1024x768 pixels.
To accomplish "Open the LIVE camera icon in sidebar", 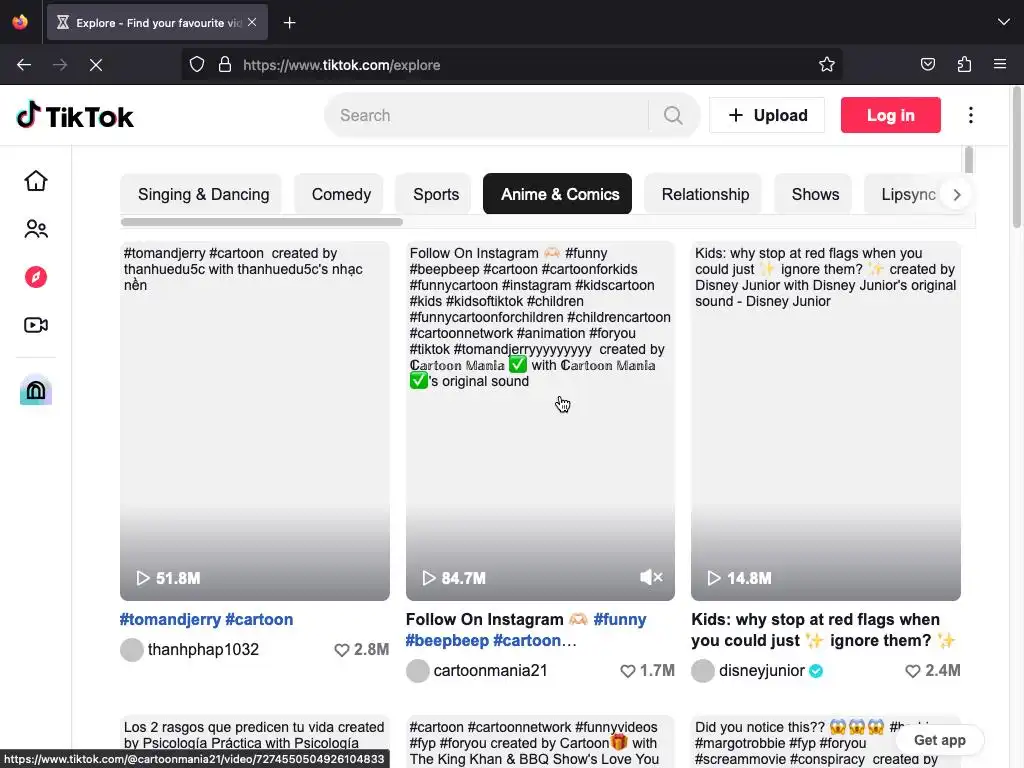I will 36,325.
